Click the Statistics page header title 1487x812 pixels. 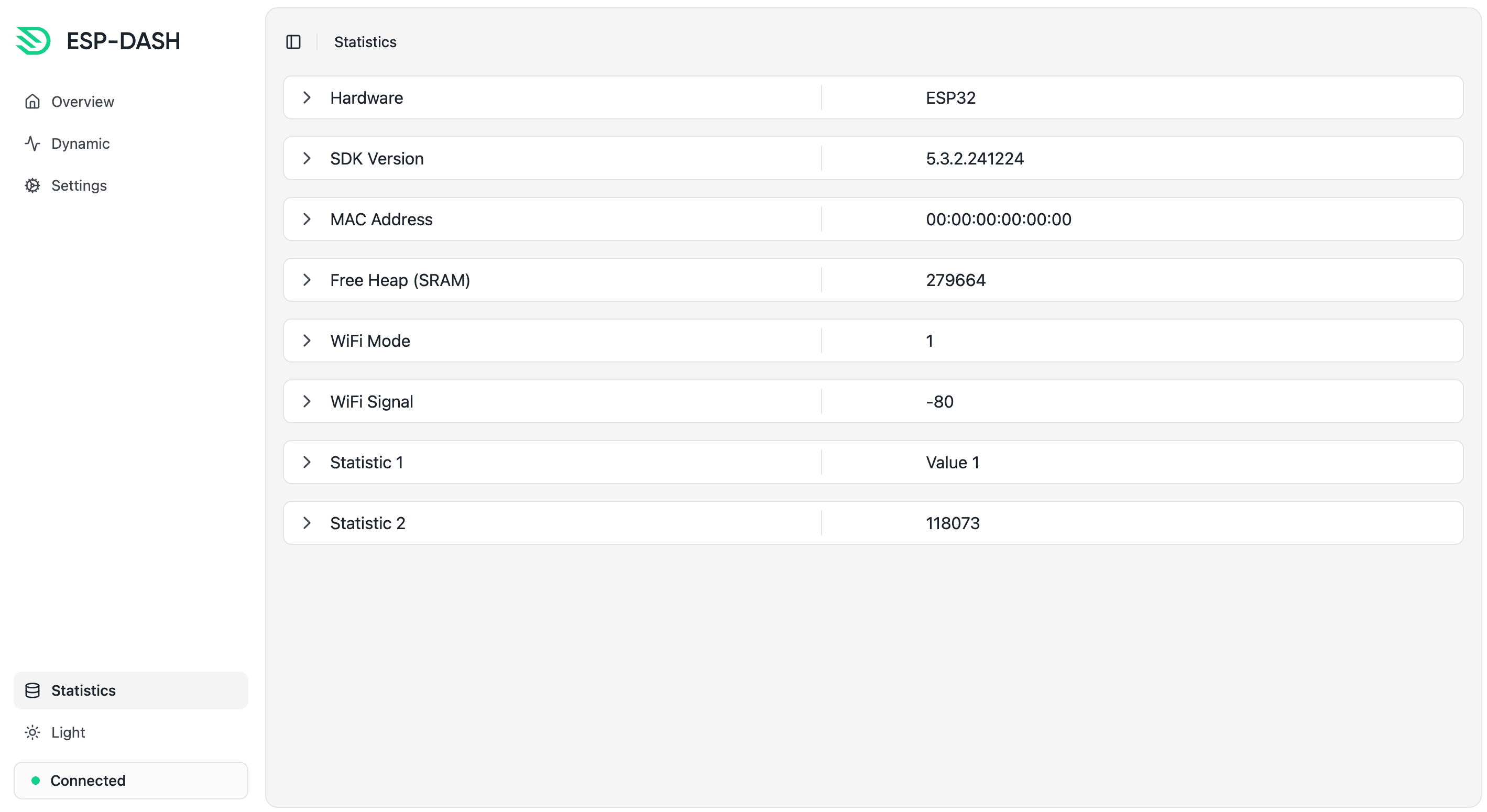click(365, 42)
